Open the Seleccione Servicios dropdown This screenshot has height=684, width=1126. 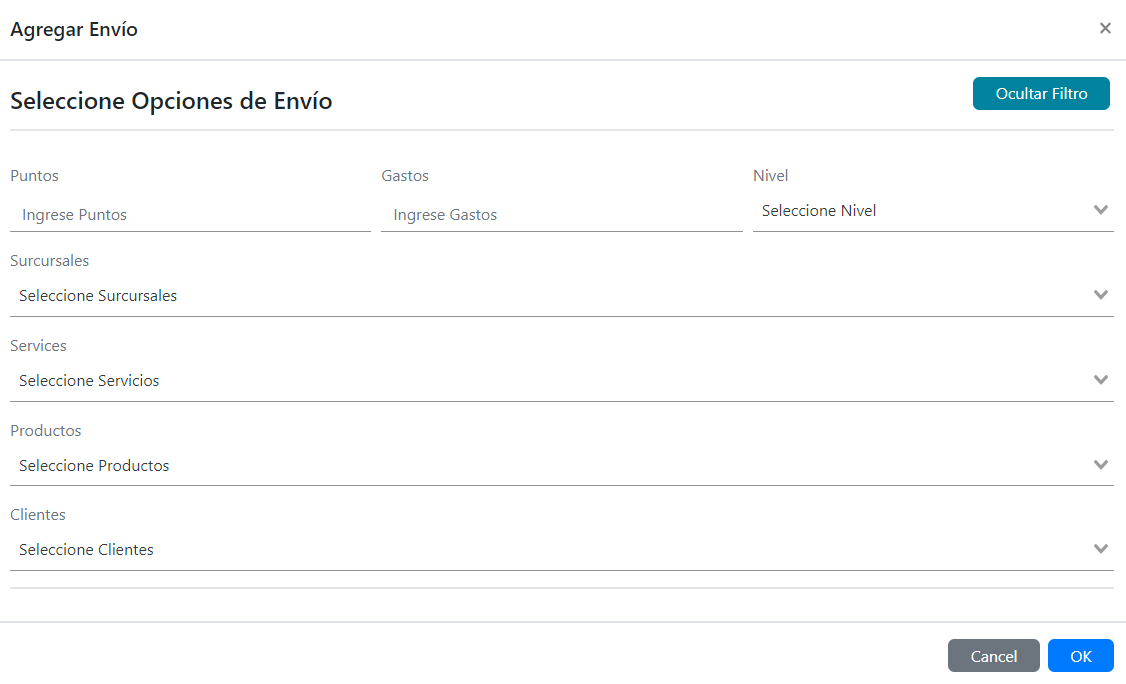(550, 381)
